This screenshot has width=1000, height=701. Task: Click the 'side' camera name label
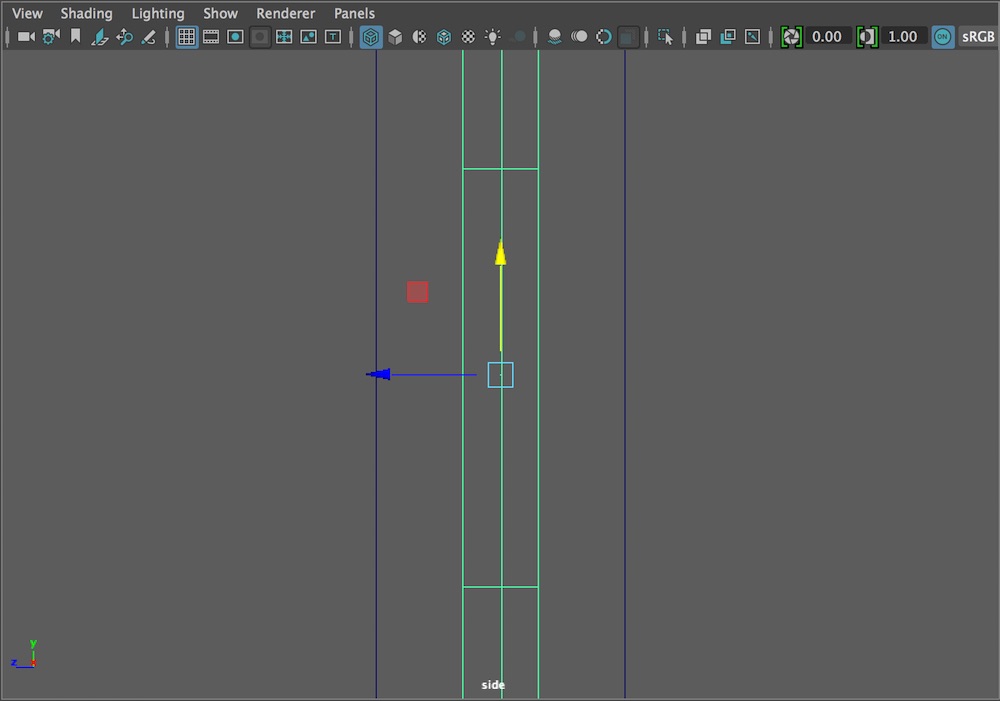click(493, 685)
